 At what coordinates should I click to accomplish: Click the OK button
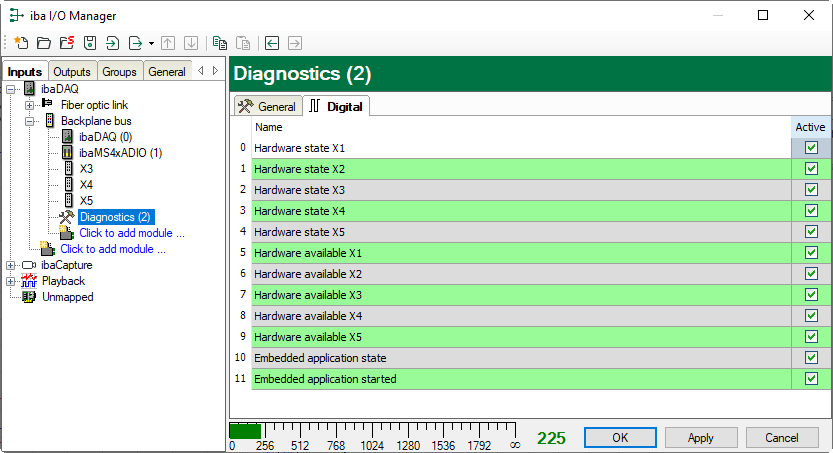[620, 438]
